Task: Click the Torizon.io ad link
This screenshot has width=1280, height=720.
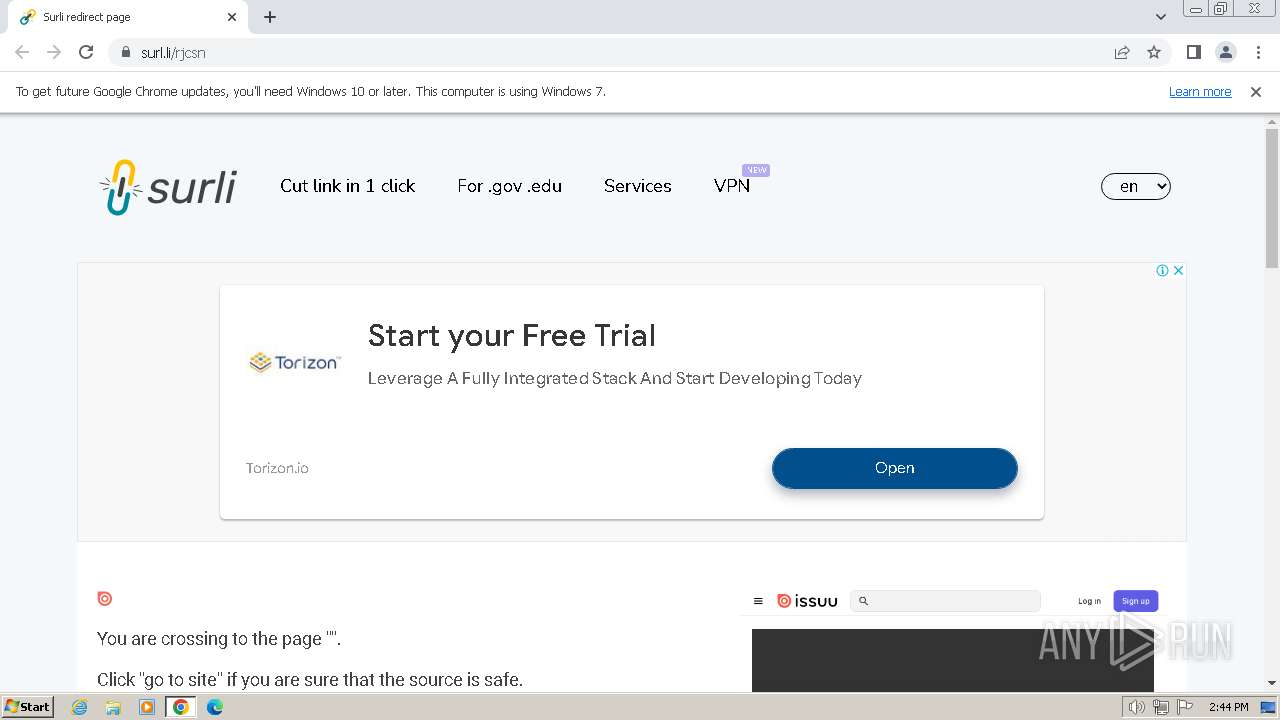Action: pos(277,468)
